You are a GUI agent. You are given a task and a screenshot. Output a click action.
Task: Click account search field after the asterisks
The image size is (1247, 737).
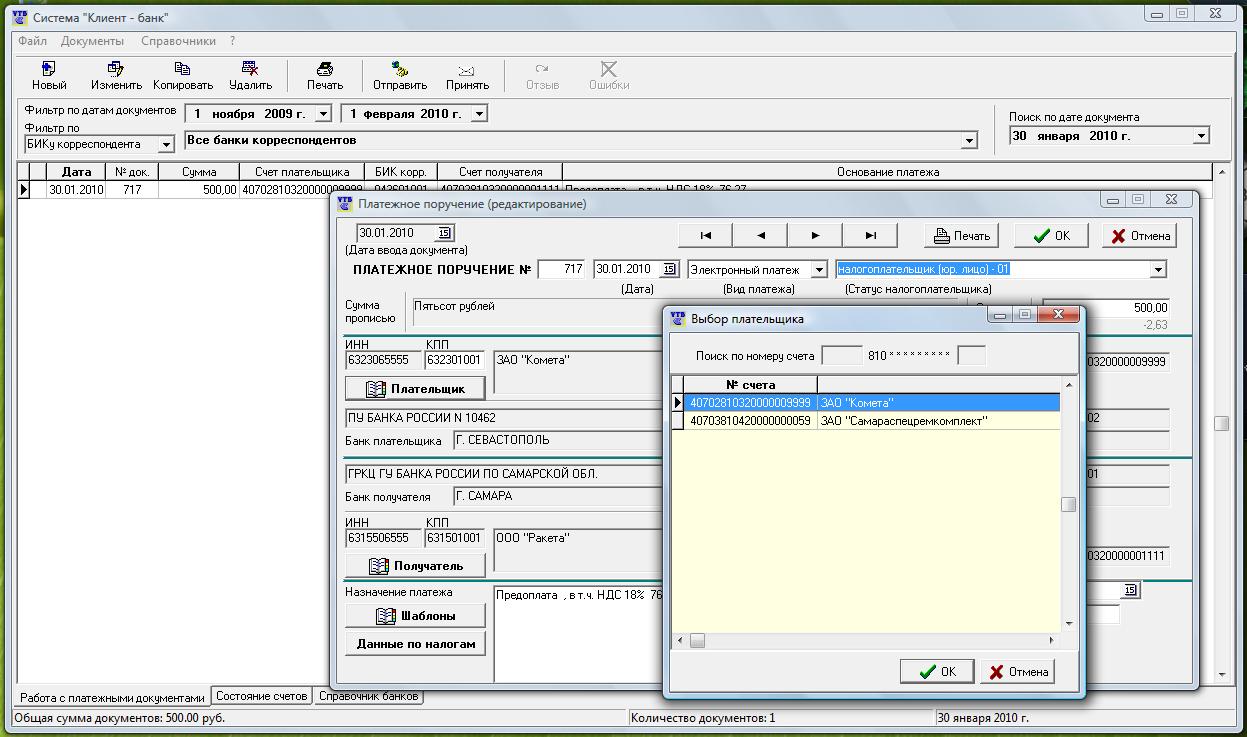(971, 355)
